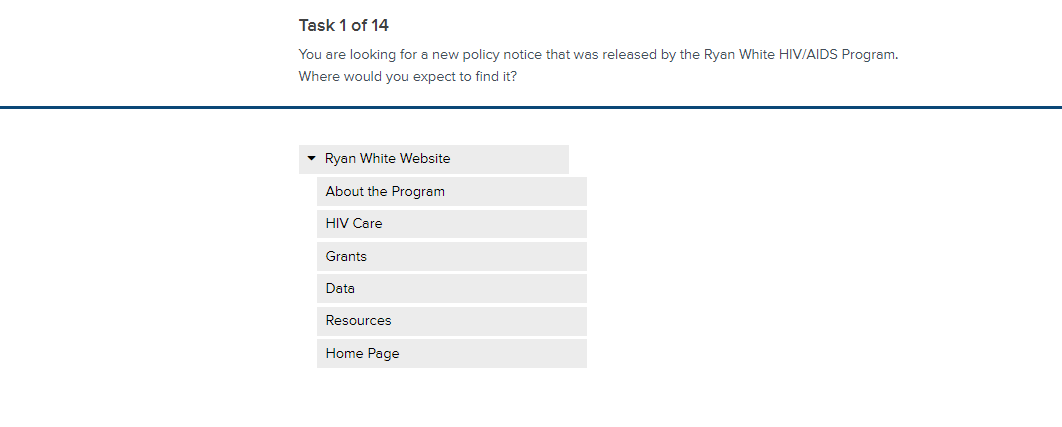1062x427 pixels.
Task: Click the item between Grants and Resources
Action: coord(340,289)
